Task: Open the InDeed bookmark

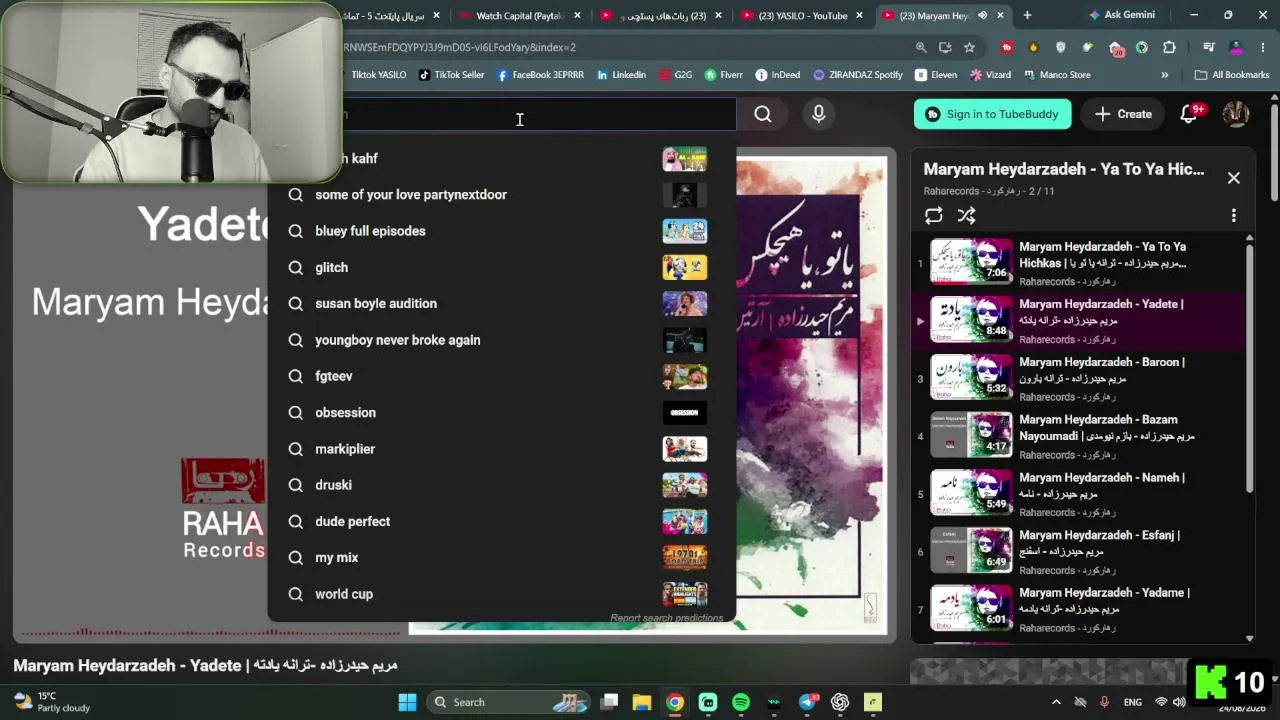Action: (778, 75)
